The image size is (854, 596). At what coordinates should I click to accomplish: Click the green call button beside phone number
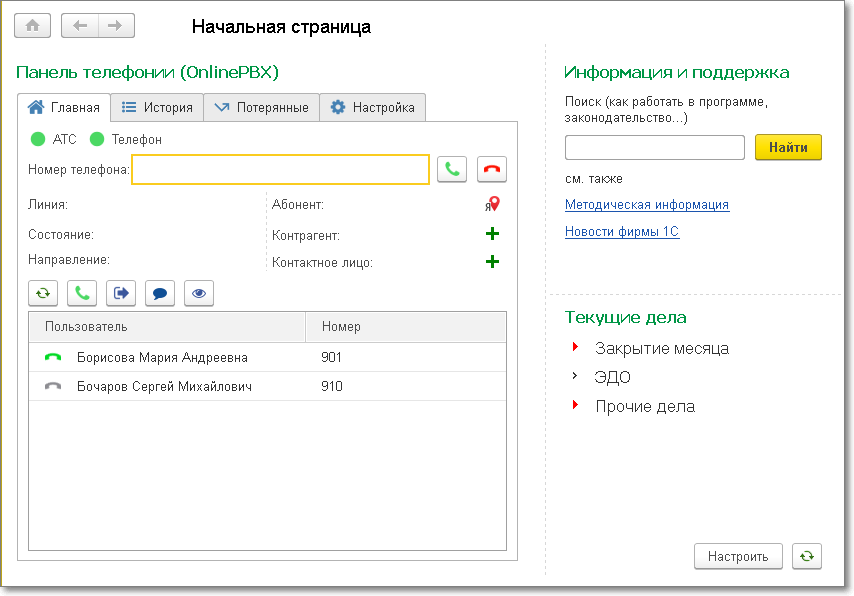pyautogui.click(x=452, y=169)
